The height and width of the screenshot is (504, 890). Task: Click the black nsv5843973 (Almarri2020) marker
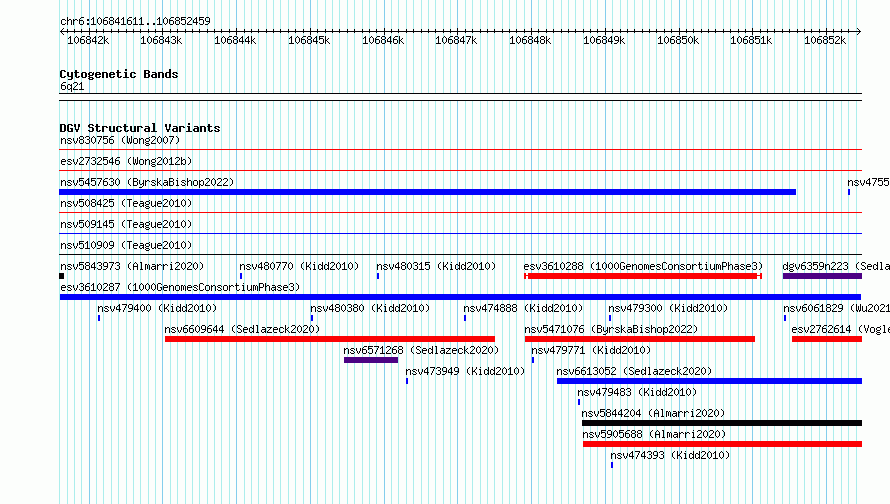click(x=62, y=276)
